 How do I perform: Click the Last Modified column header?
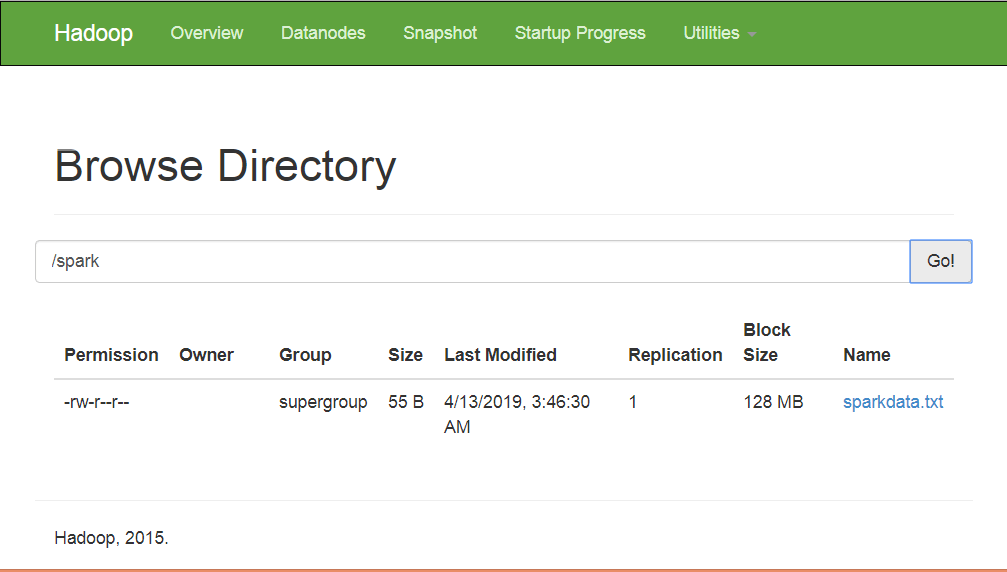tap(500, 355)
